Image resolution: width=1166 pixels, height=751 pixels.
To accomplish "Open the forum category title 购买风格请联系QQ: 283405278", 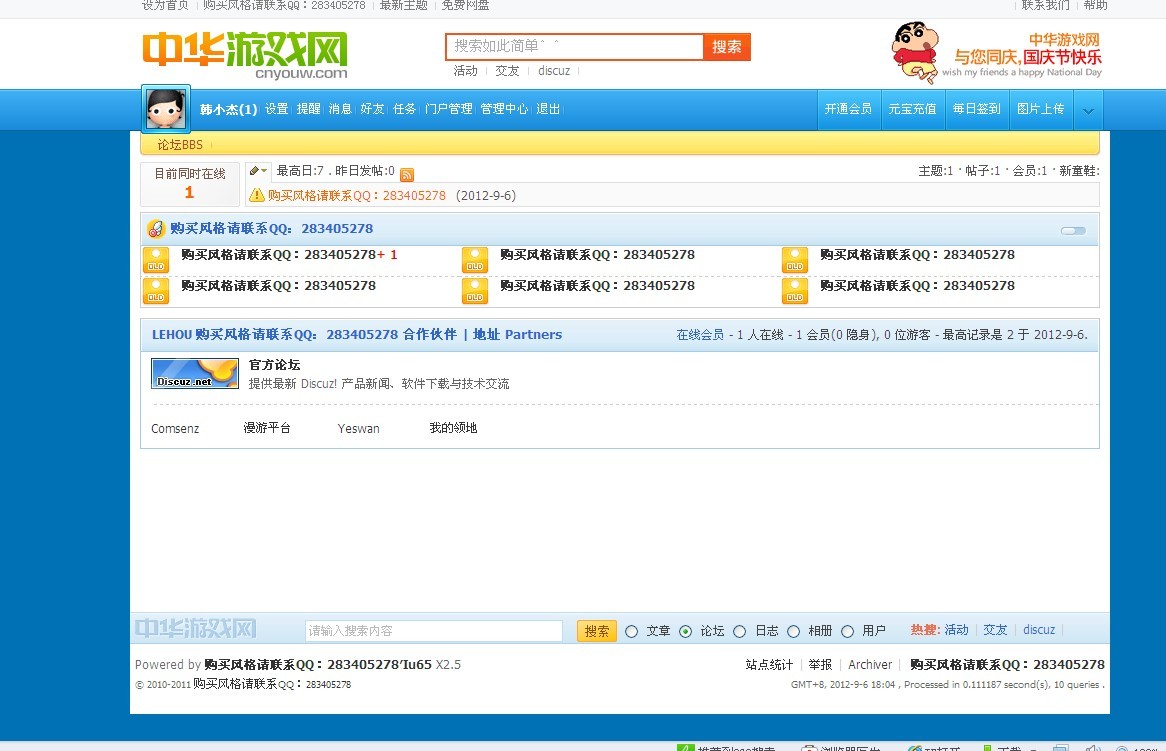I will pyautogui.click(x=271, y=228).
